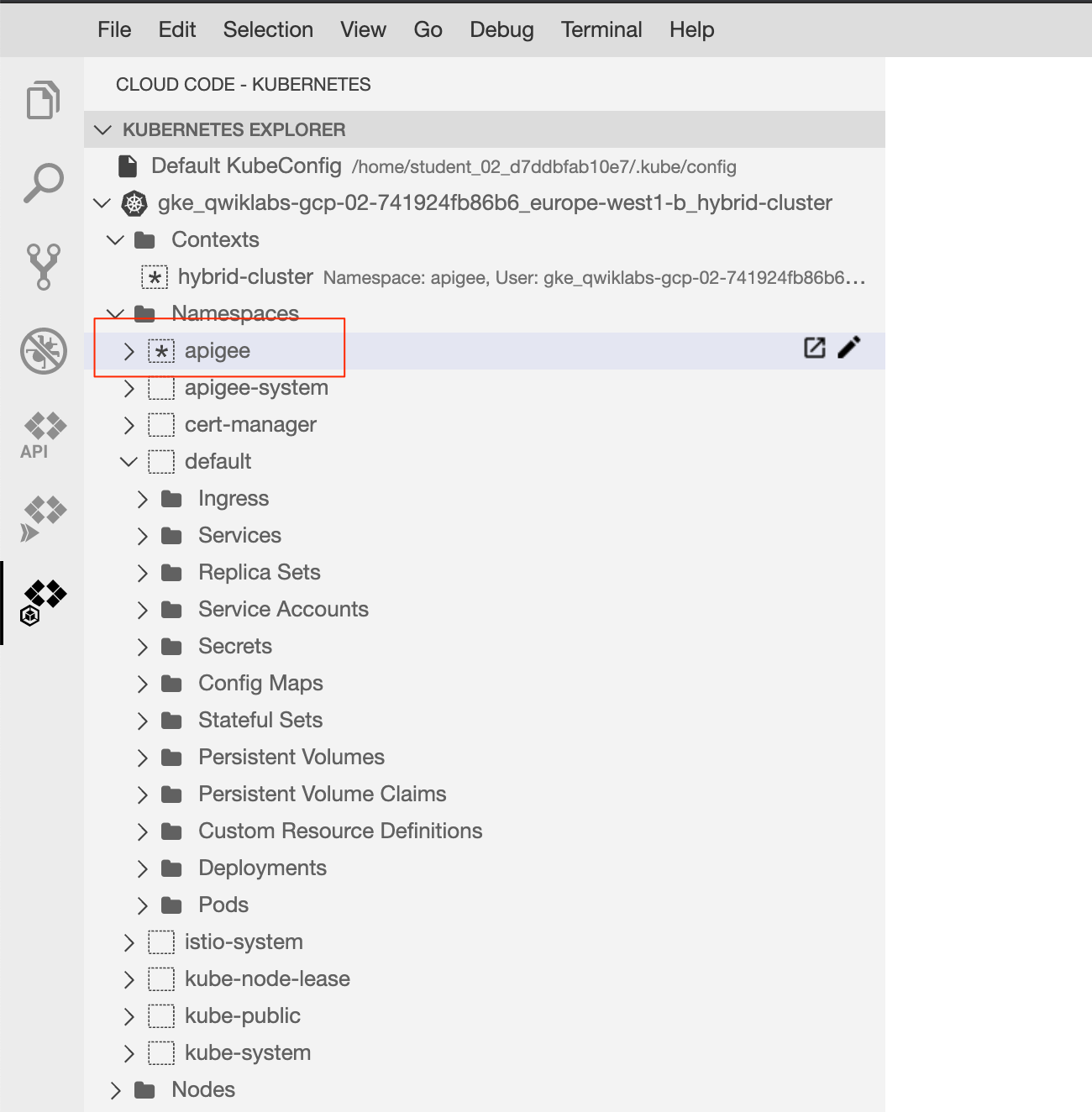The image size is (1092, 1112).
Task: Click the default namespace dashed icon
Action: coord(161,462)
